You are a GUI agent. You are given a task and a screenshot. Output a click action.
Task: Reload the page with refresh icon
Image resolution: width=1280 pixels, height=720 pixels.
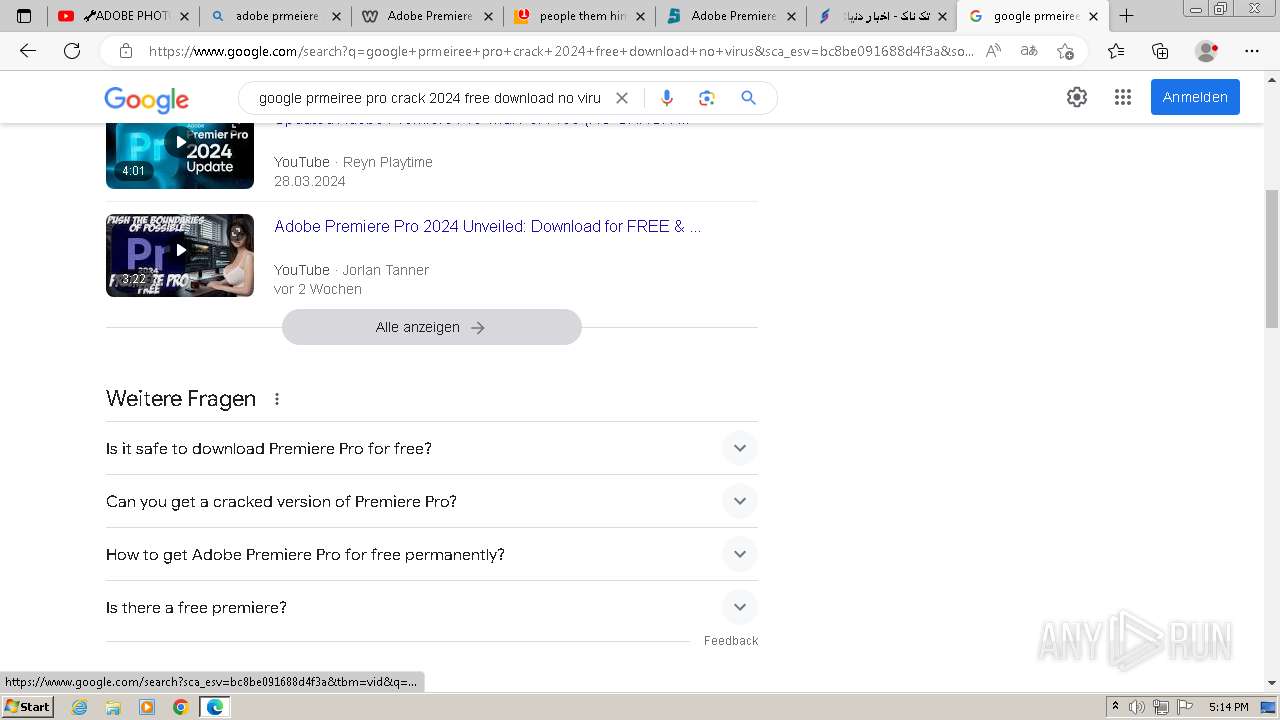72,51
